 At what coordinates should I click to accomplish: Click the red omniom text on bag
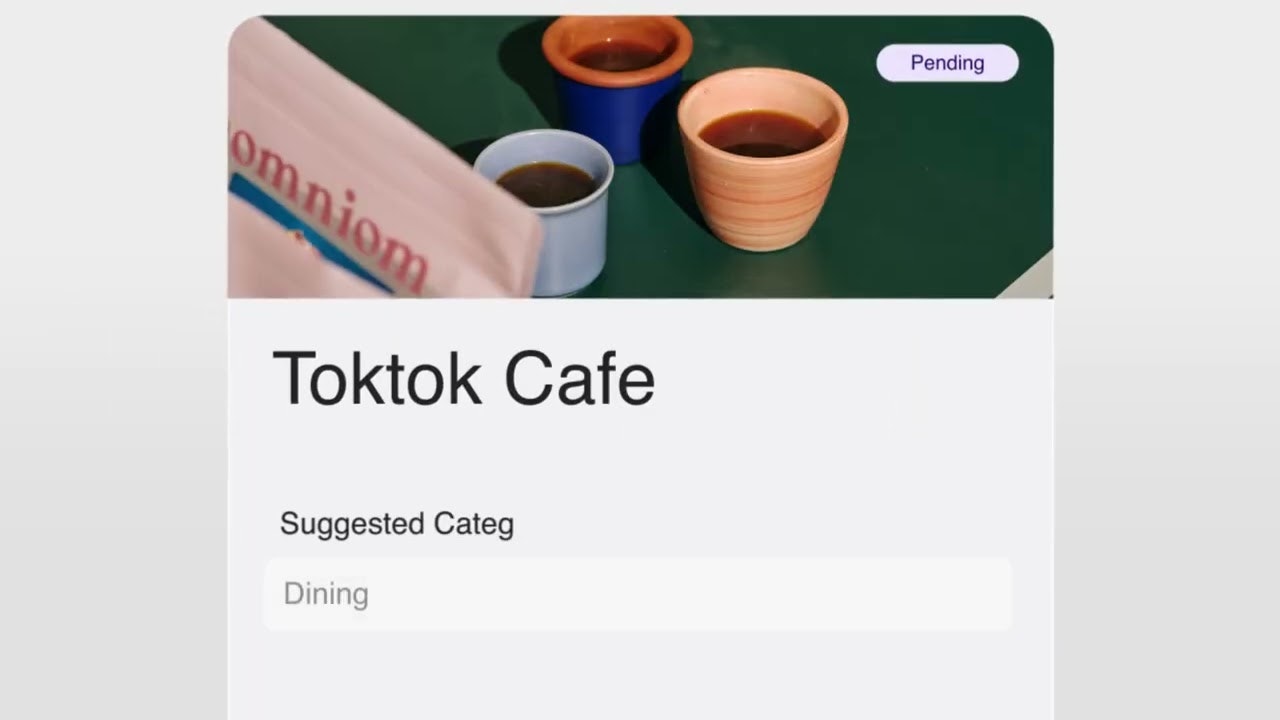point(330,200)
